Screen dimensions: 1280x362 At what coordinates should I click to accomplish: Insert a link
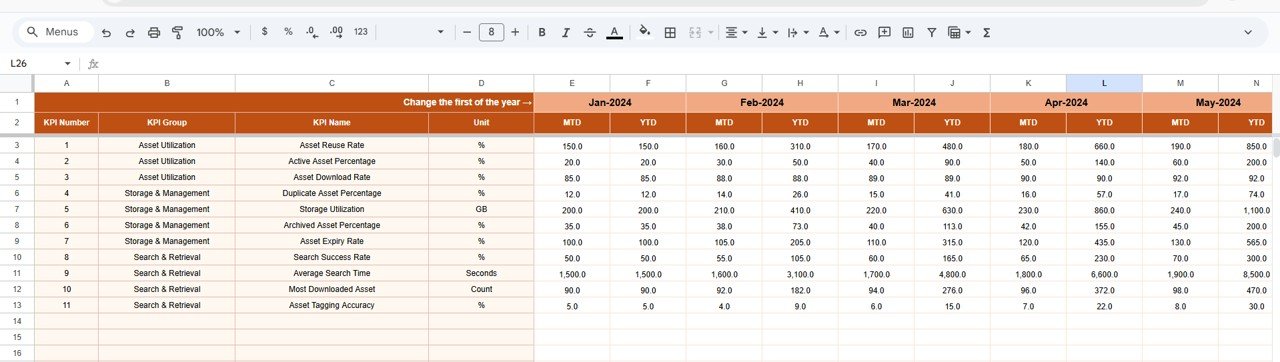pos(860,32)
